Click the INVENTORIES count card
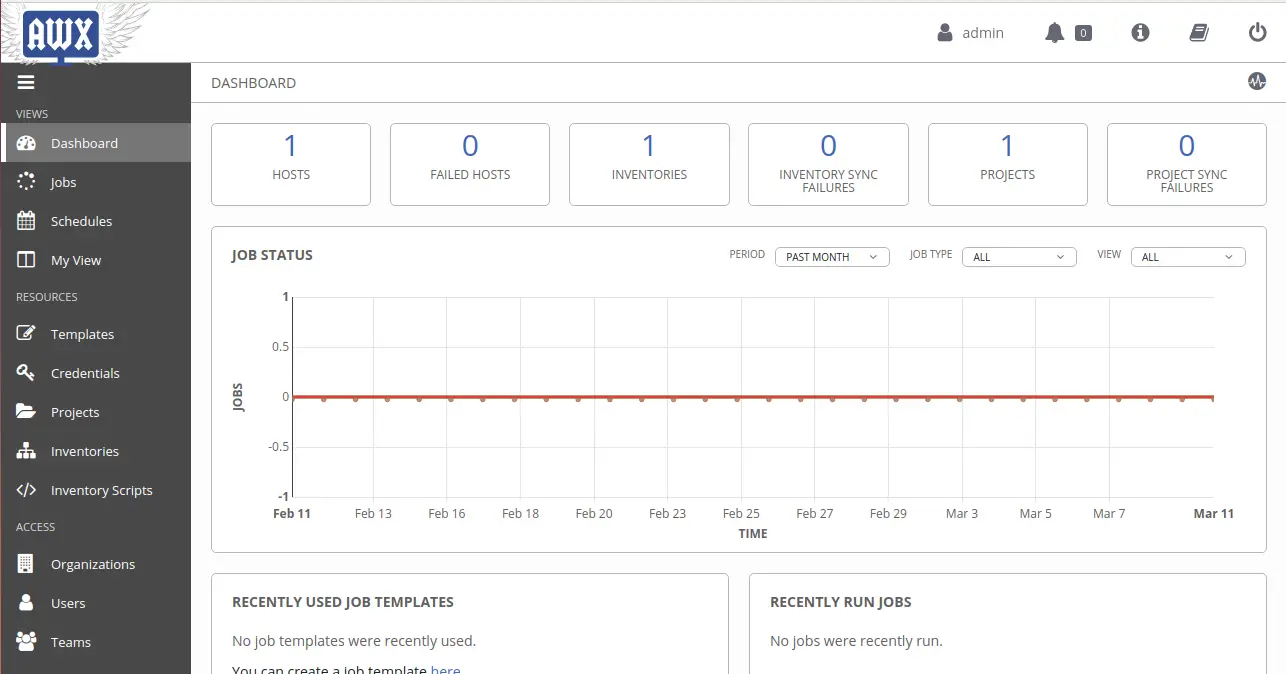This screenshot has width=1286, height=674. tap(649, 164)
